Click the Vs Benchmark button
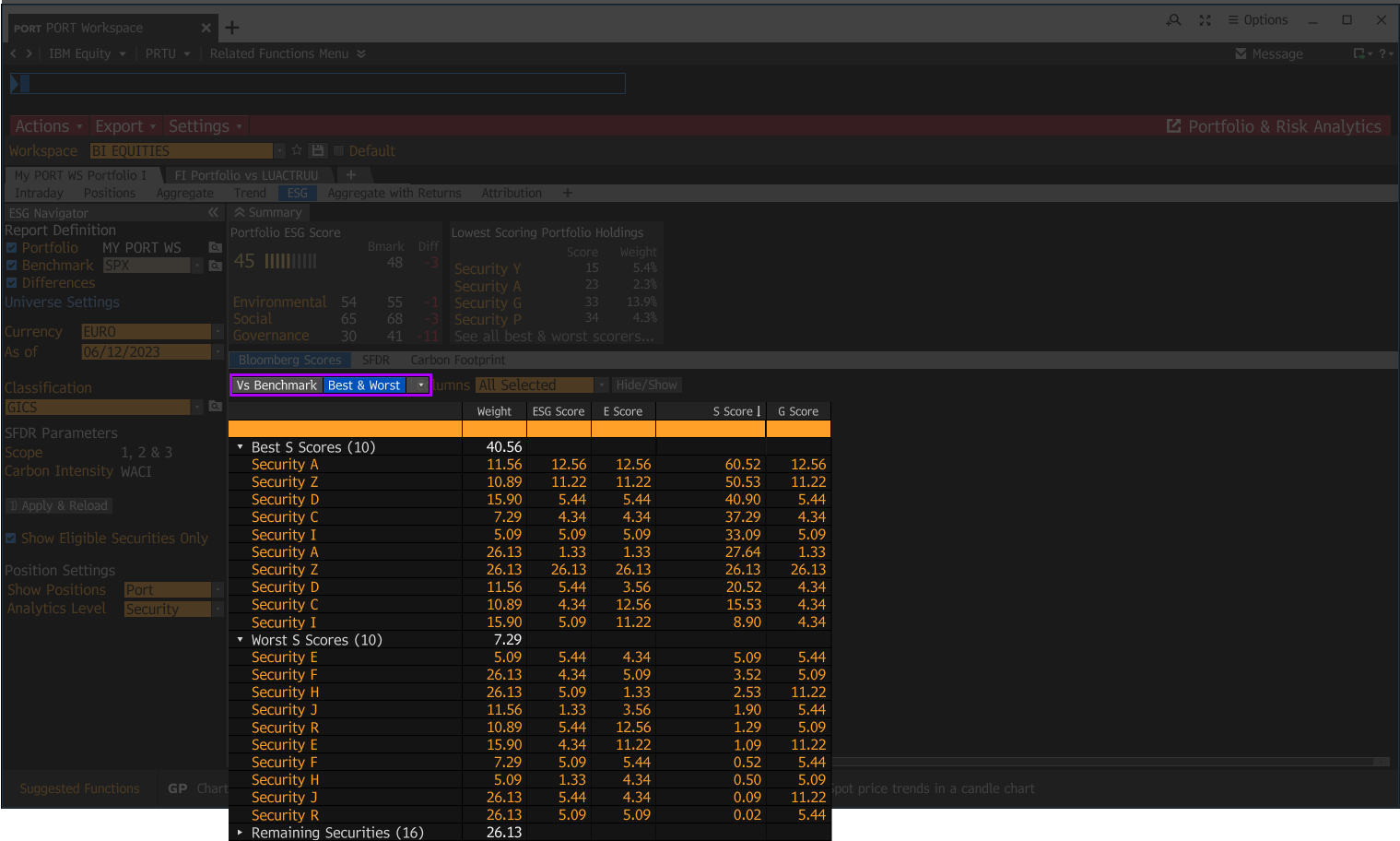The width and height of the screenshot is (1400, 841). (x=276, y=385)
